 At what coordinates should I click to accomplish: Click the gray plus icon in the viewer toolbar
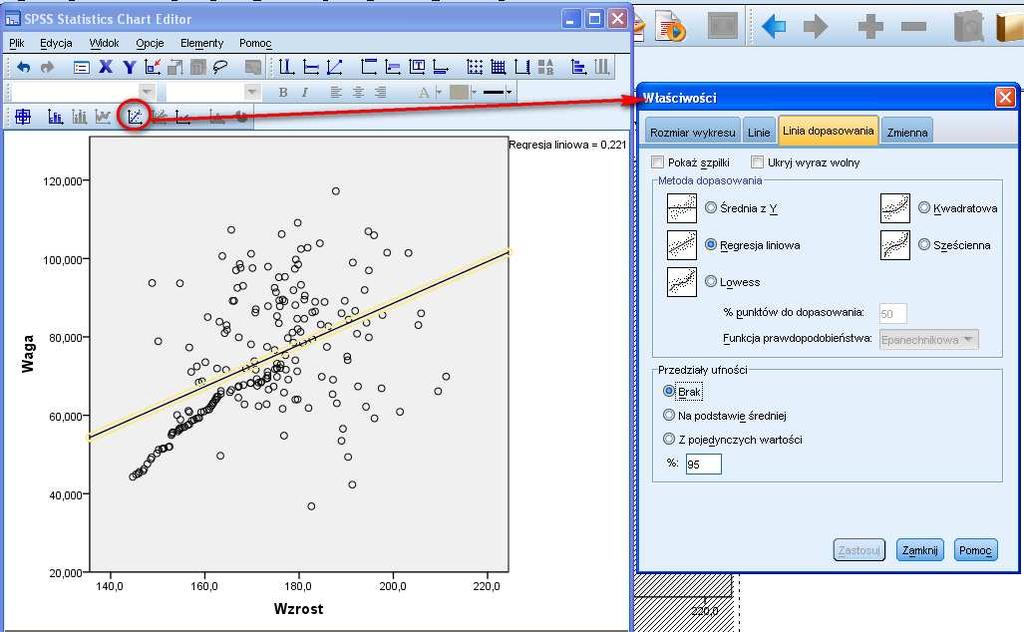point(871,27)
